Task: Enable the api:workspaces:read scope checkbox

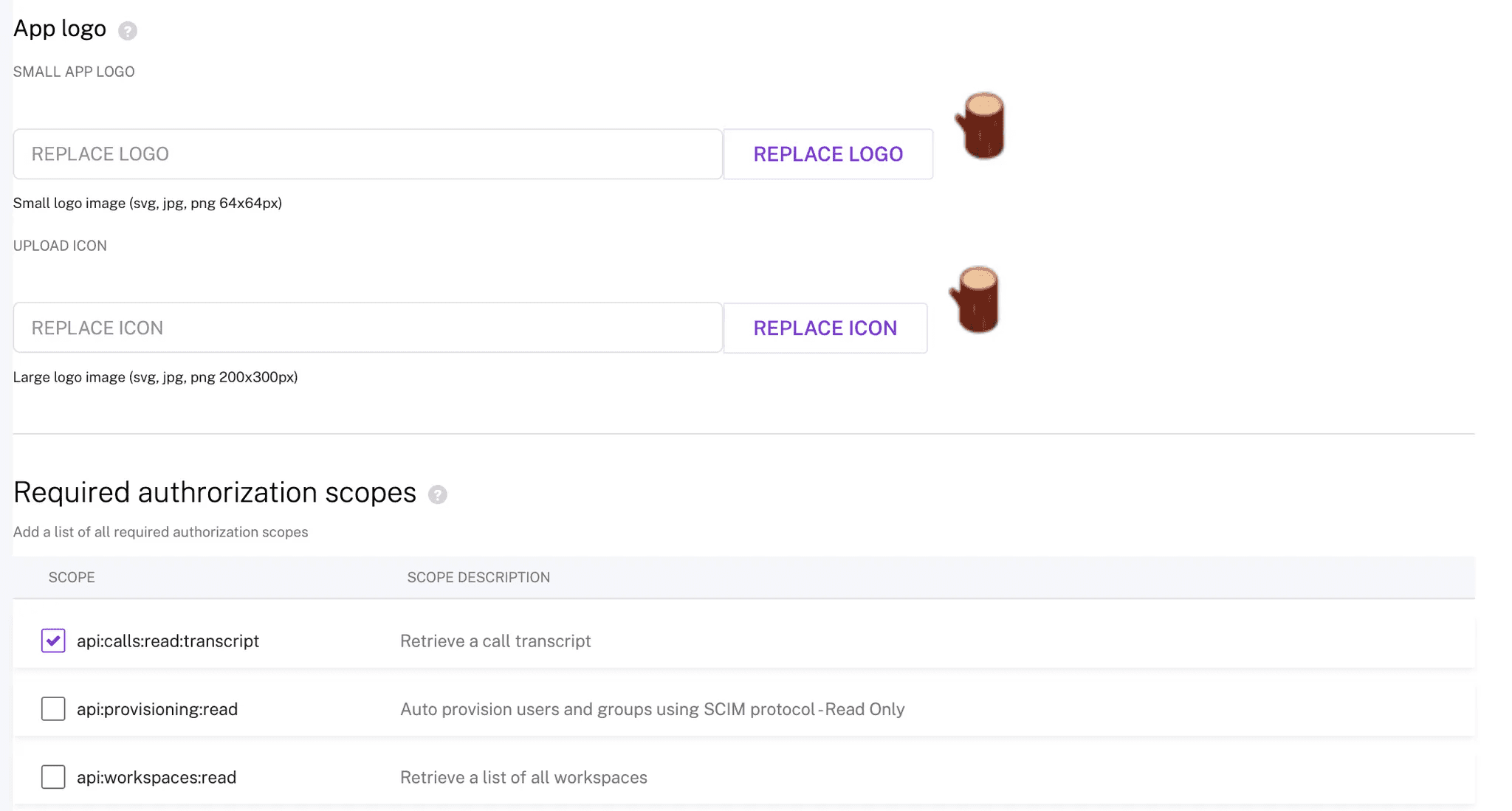Action: 53,777
